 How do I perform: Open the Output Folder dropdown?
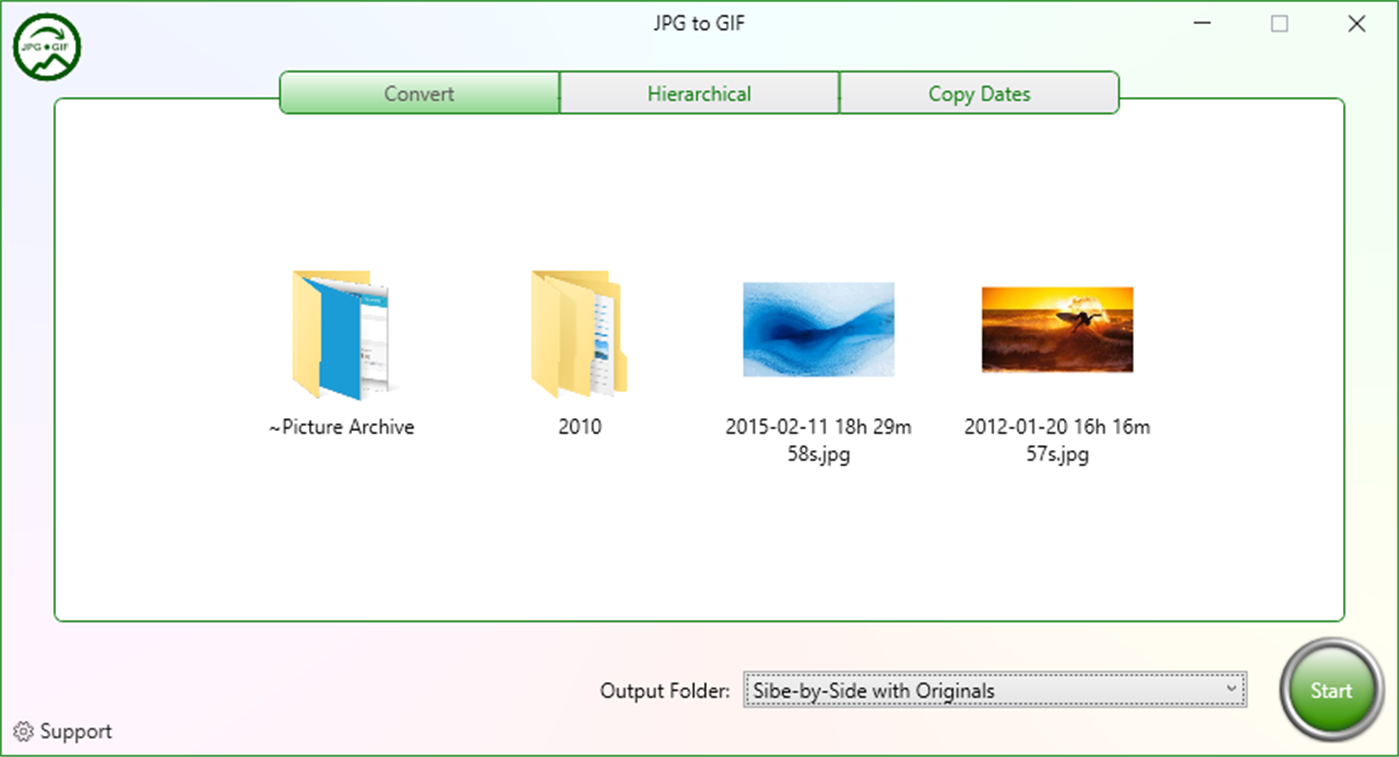992,690
